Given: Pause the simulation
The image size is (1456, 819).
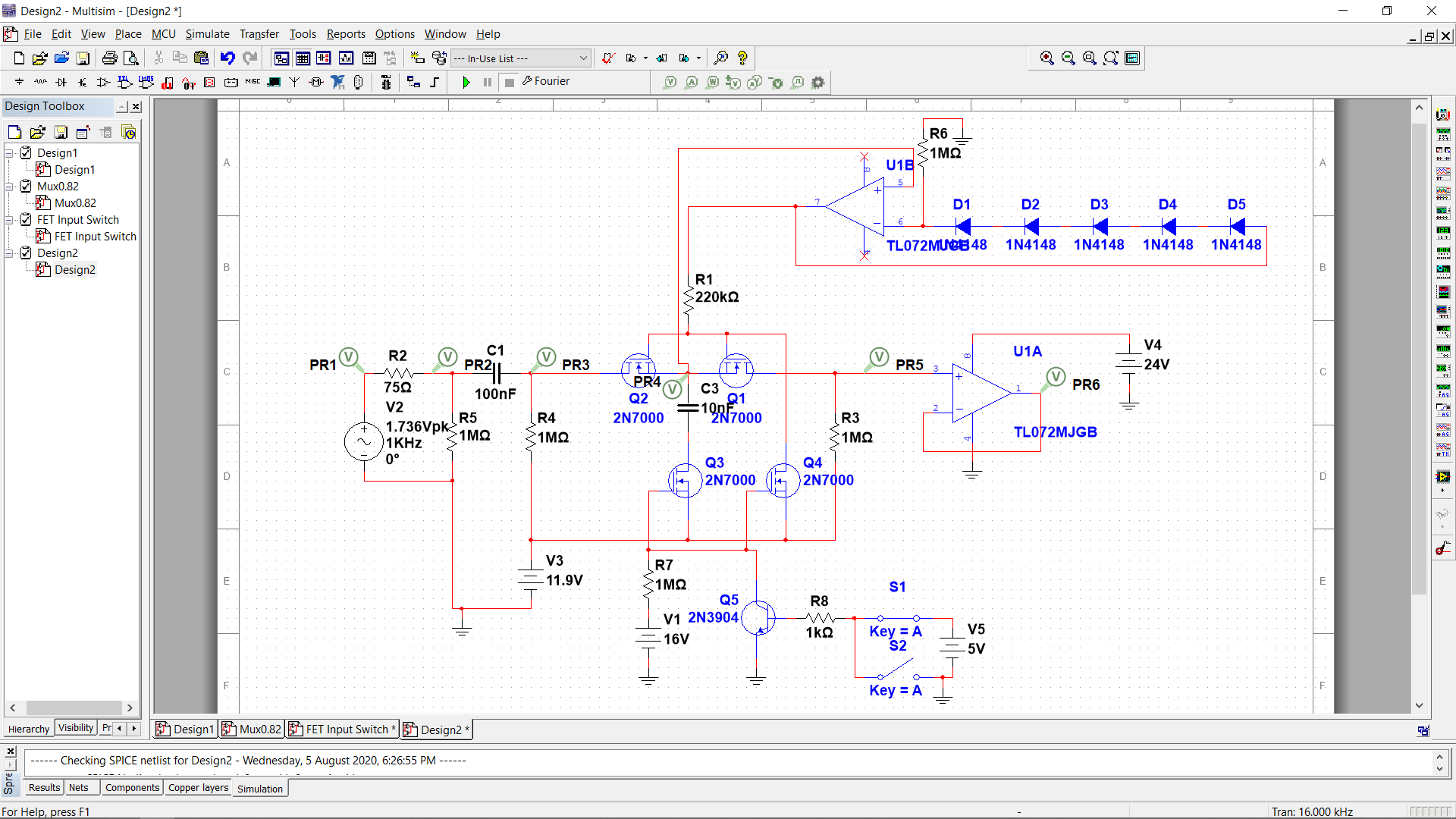Looking at the screenshot, I should tap(488, 82).
